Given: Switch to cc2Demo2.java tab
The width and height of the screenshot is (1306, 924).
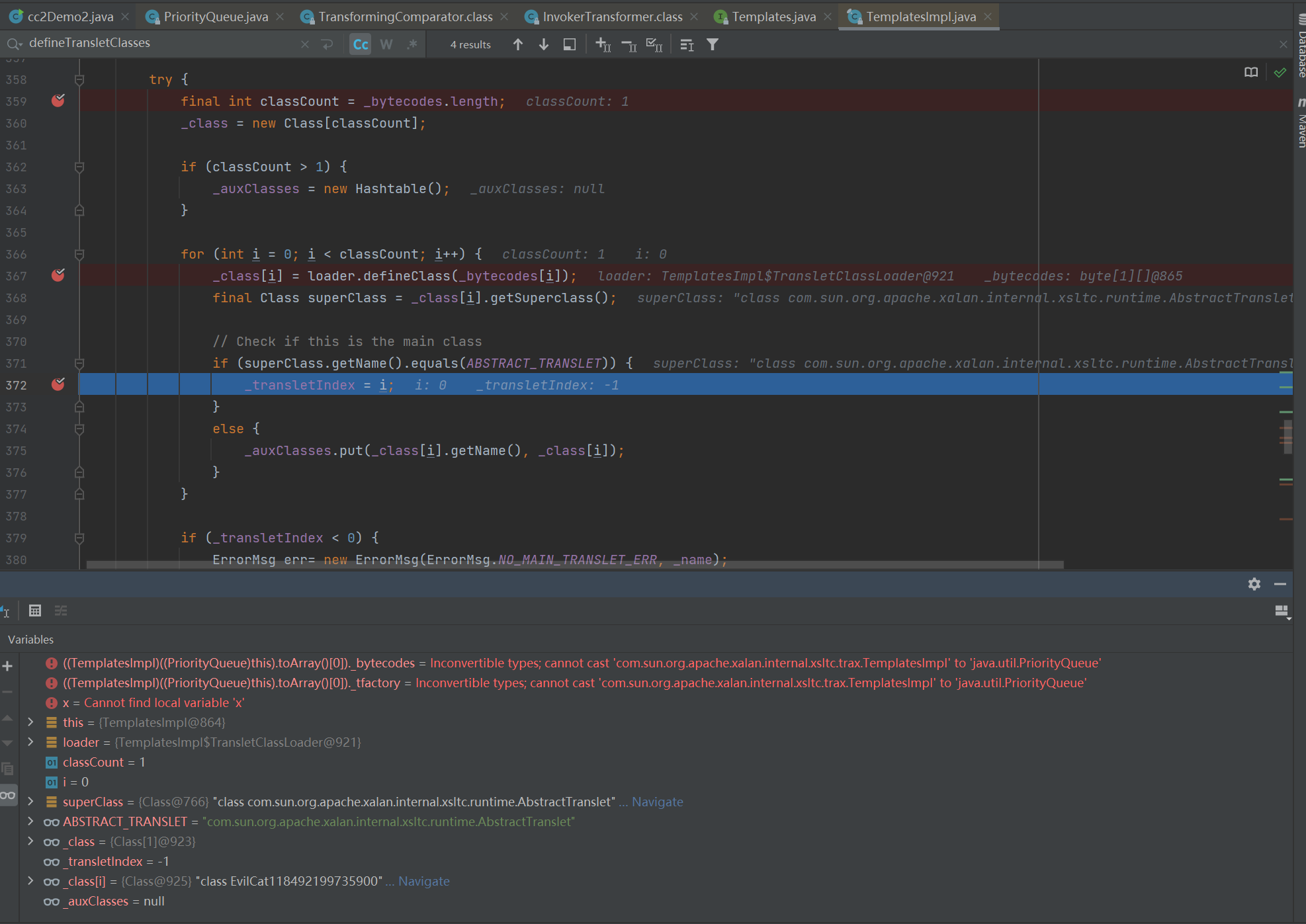Looking at the screenshot, I should point(69,17).
